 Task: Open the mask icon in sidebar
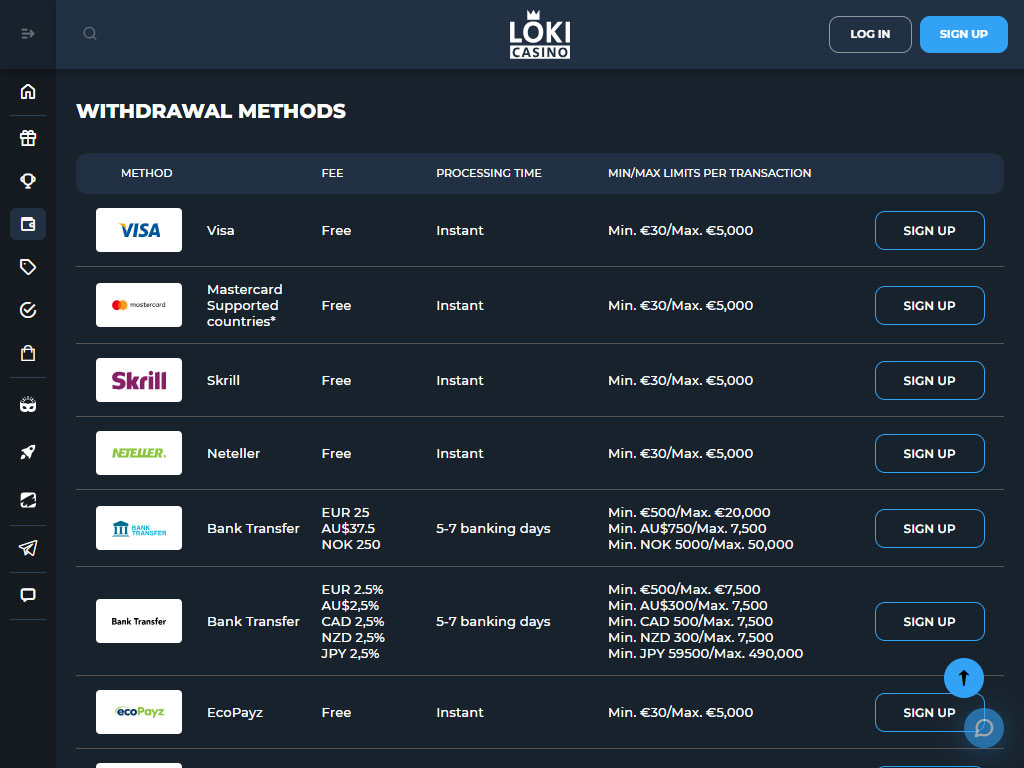click(x=28, y=405)
